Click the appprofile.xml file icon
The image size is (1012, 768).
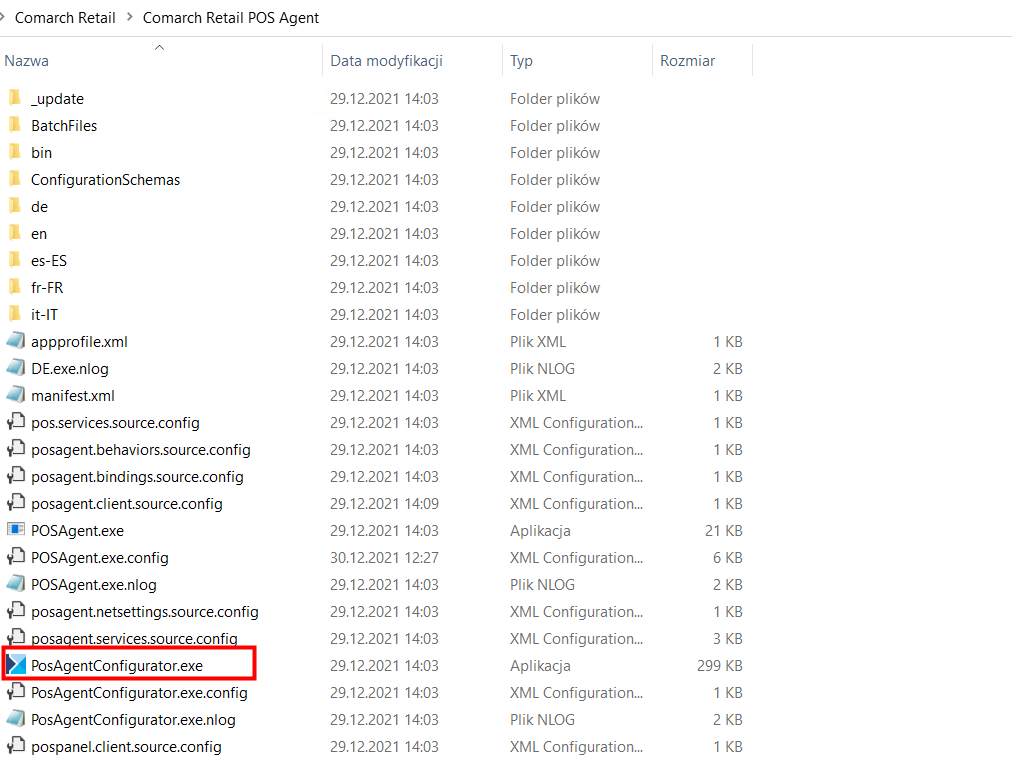click(15, 341)
